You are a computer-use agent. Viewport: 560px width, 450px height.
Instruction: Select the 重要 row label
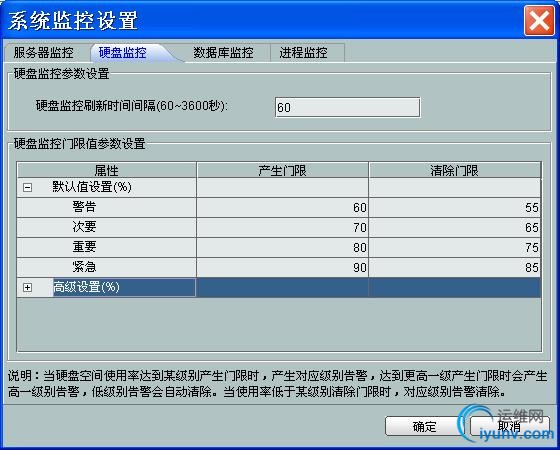(x=84, y=247)
